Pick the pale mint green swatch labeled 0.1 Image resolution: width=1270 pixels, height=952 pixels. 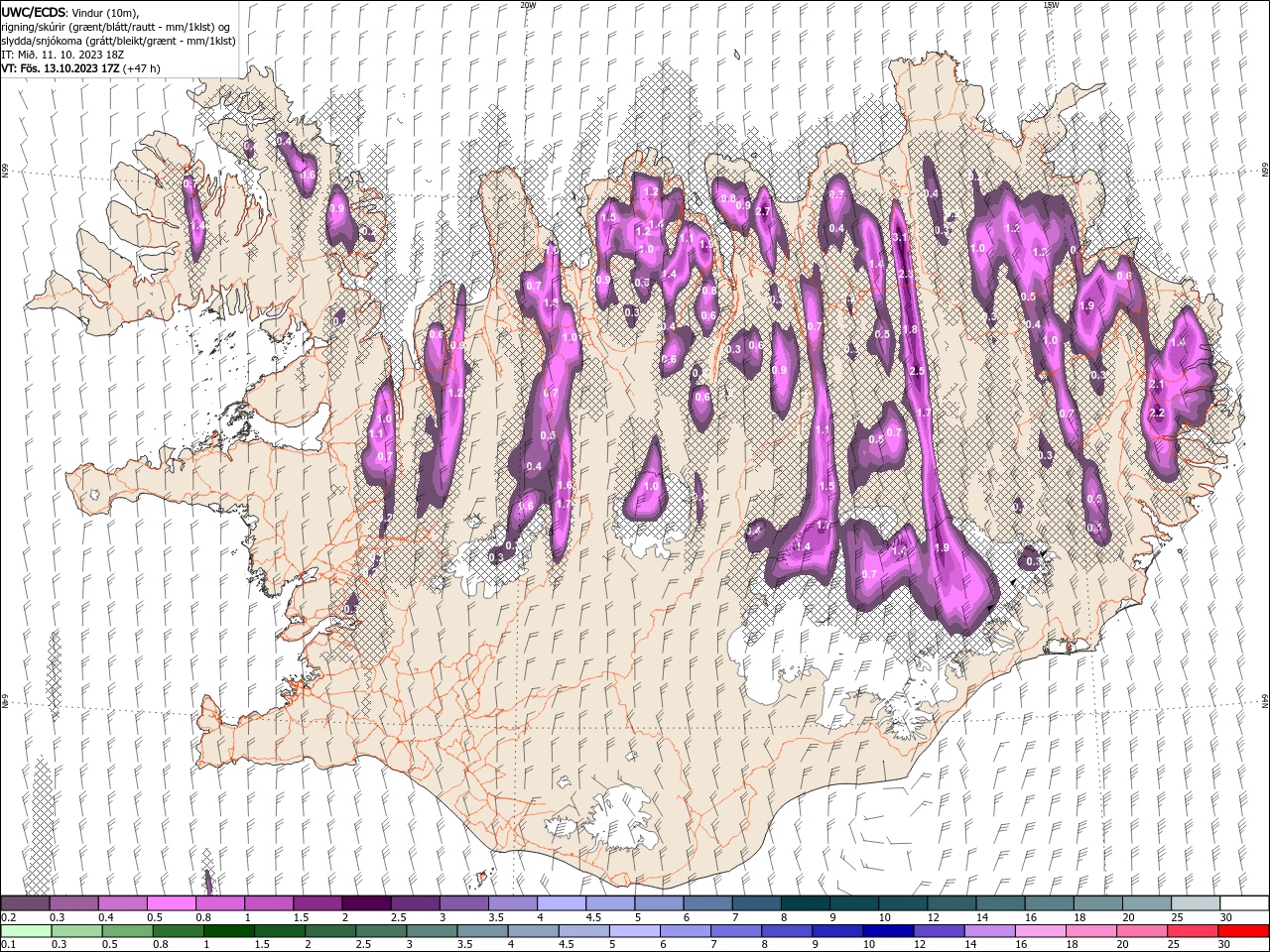[x=26, y=931]
